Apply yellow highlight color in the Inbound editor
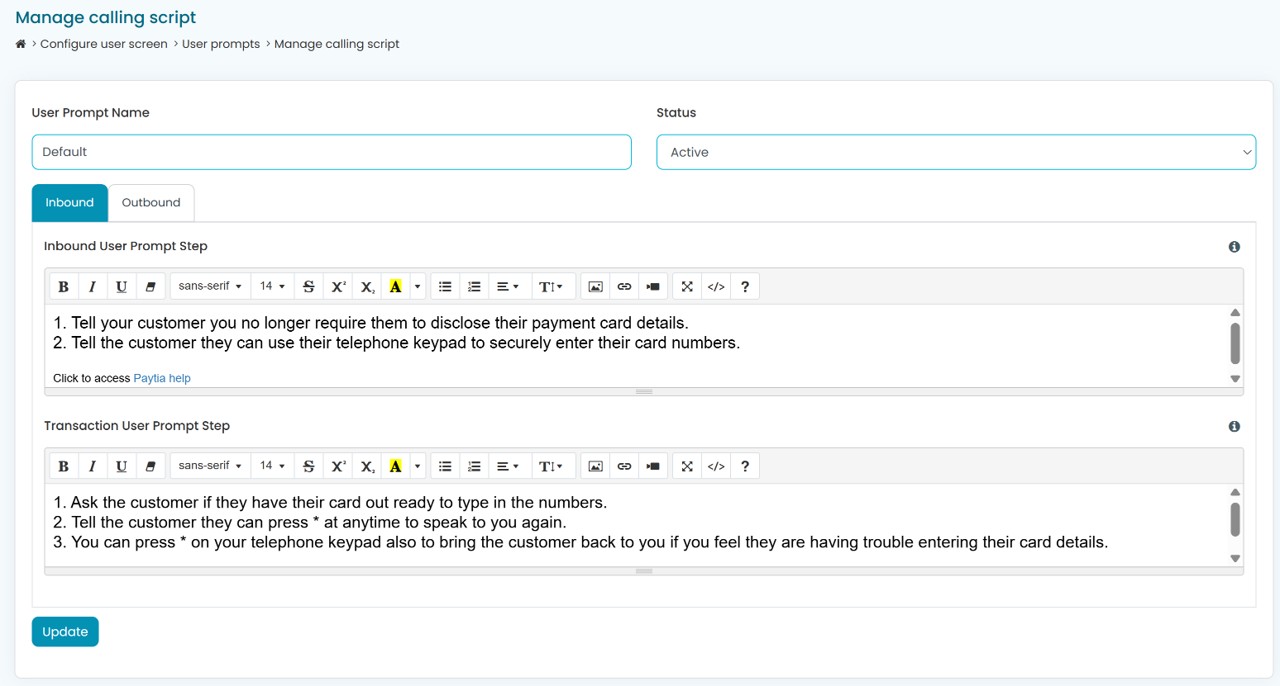 coord(395,287)
